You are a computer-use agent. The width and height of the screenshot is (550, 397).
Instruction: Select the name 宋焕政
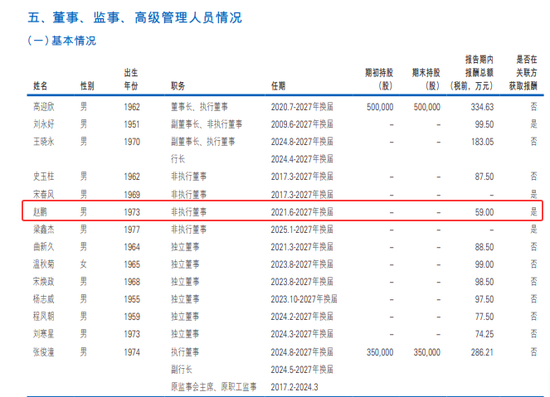(44, 282)
